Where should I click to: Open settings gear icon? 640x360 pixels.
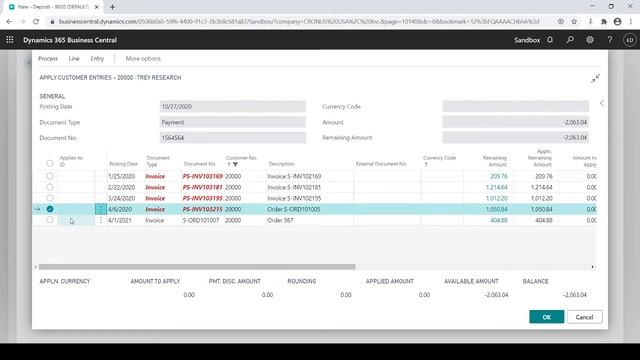click(590, 40)
